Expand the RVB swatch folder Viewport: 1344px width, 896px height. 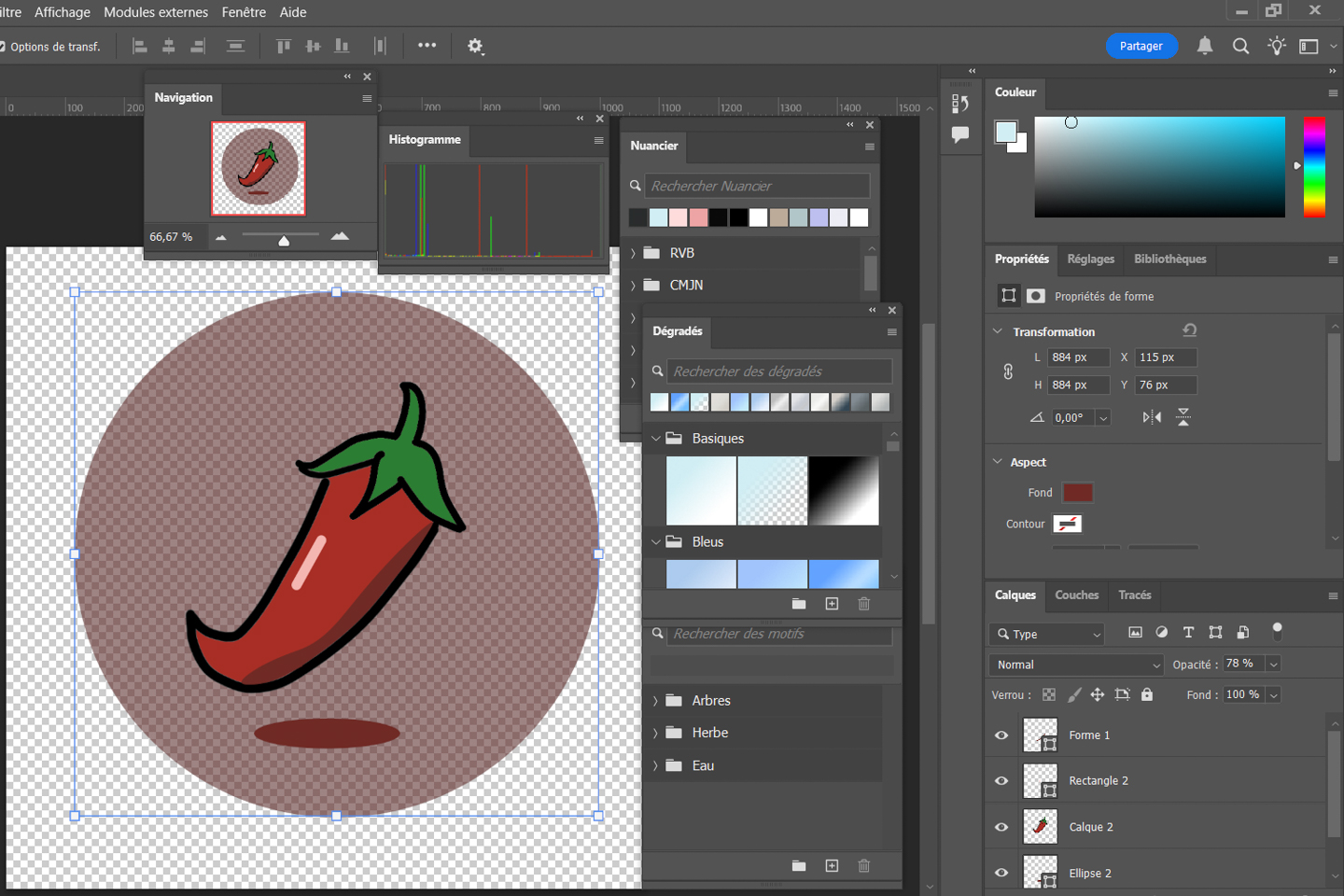pyautogui.click(x=634, y=253)
